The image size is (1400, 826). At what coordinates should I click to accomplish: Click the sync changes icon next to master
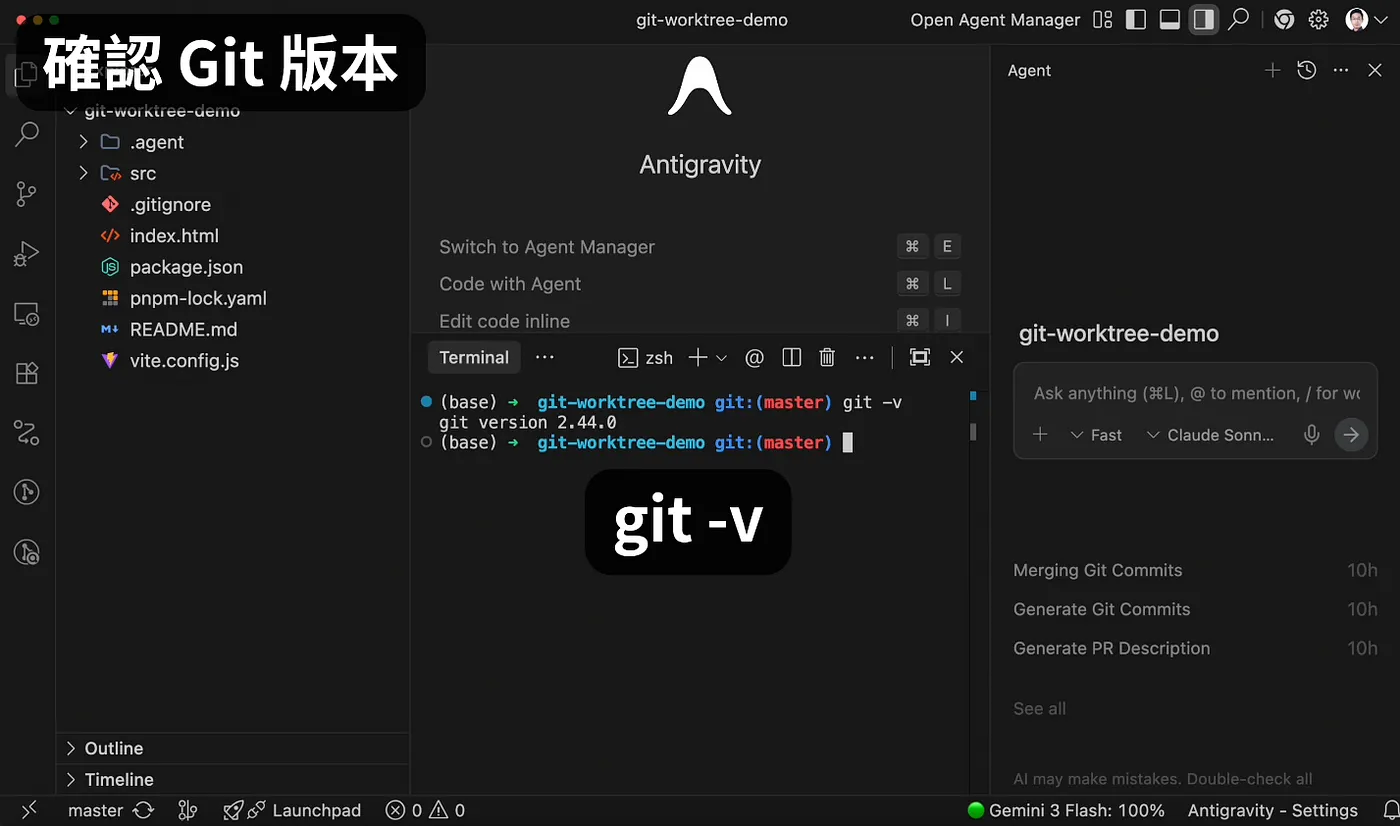click(143, 810)
